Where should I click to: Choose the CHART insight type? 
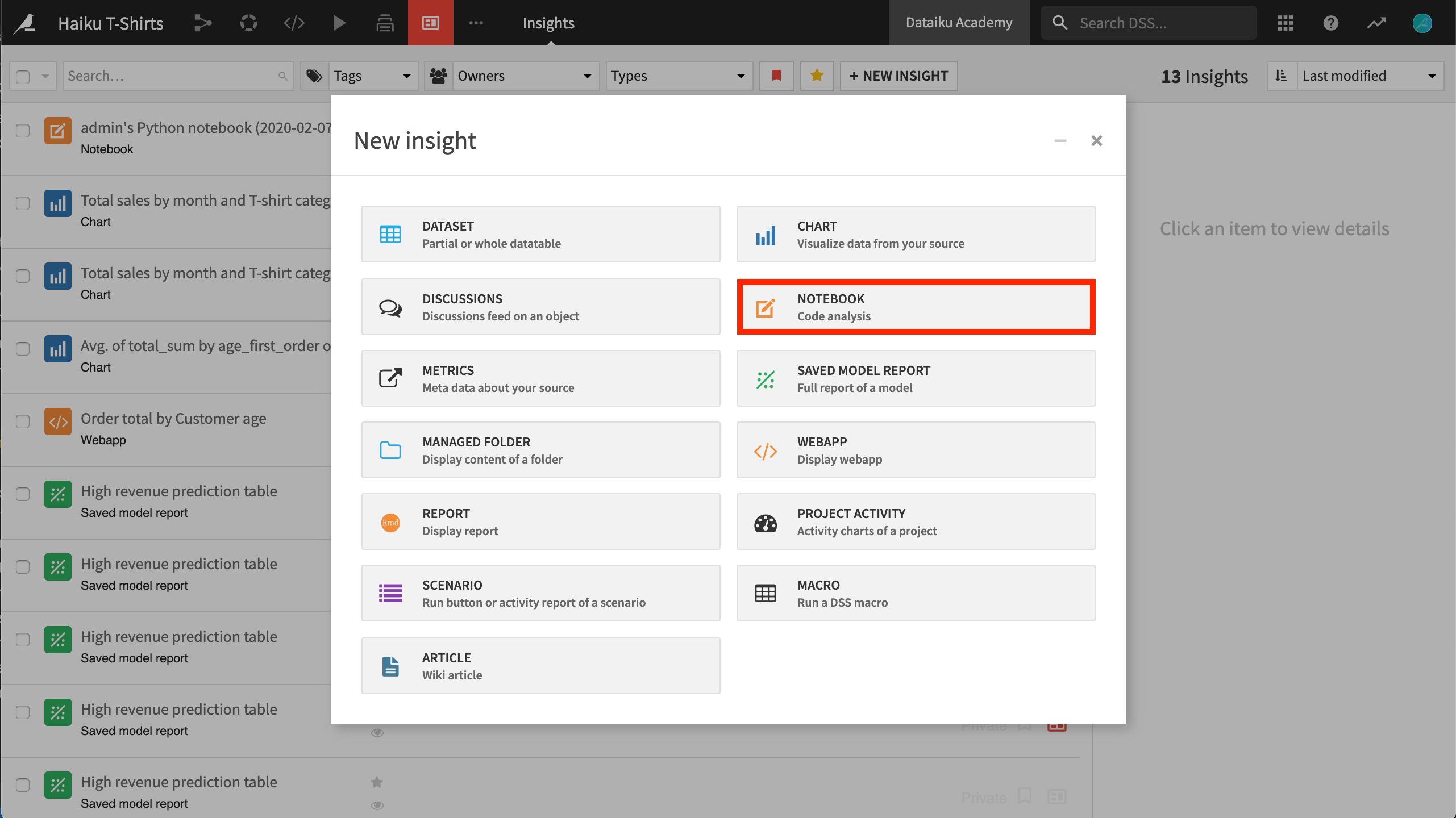916,234
